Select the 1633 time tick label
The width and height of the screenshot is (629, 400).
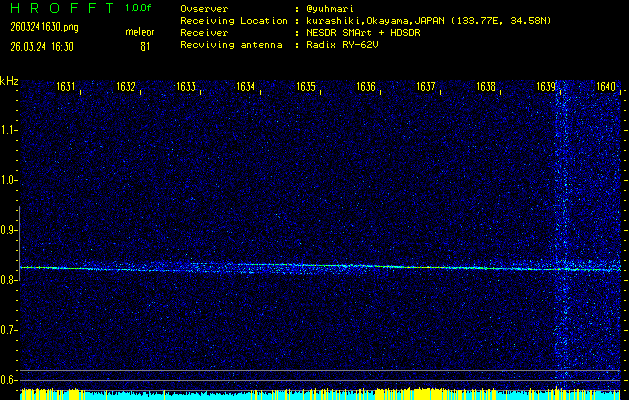point(186,87)
